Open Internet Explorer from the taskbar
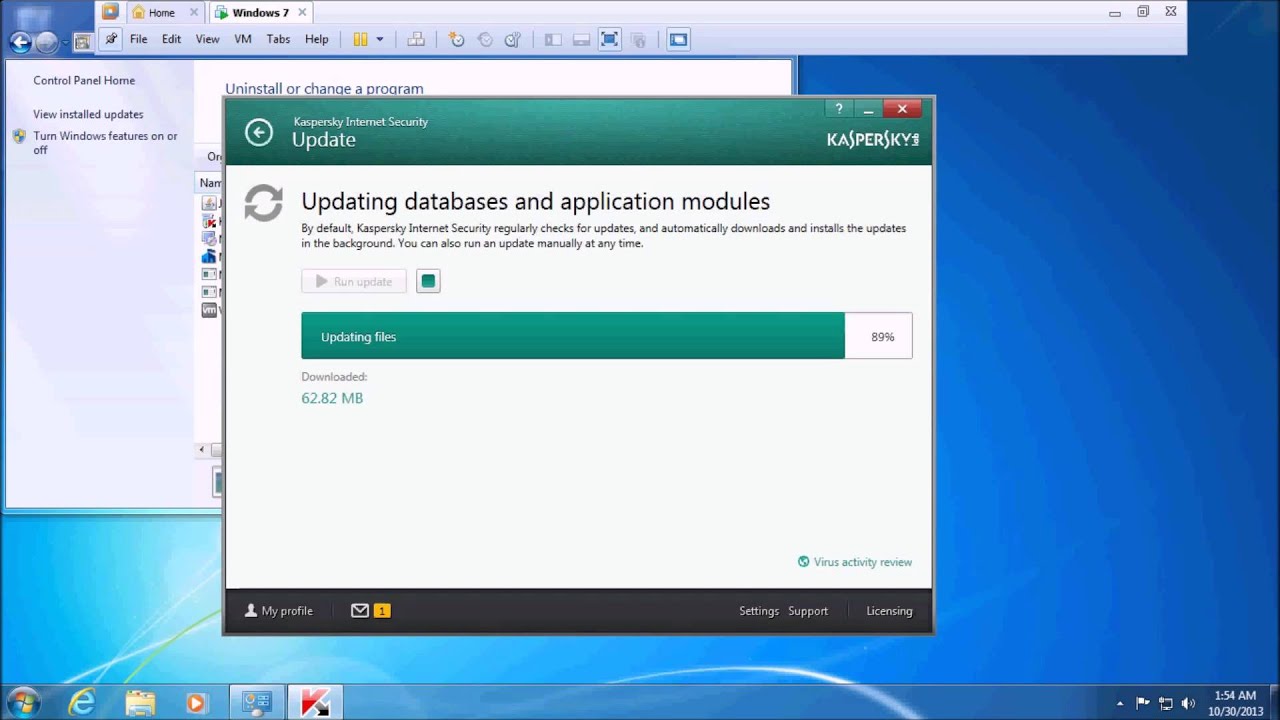 pyautogui.click(x=82, y=703)
